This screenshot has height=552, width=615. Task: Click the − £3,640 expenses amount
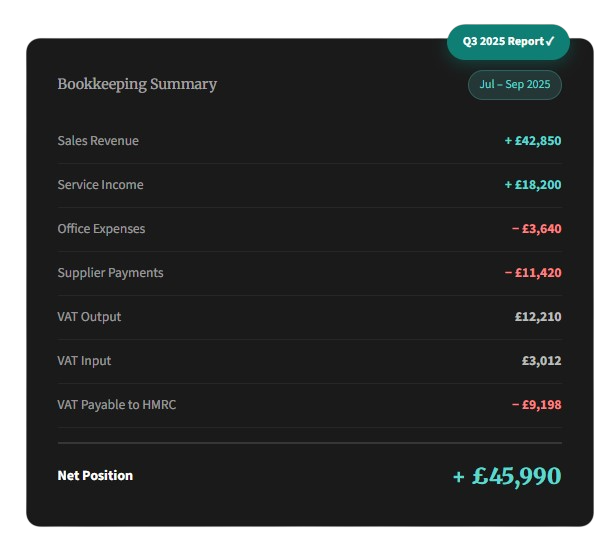[x=537, y=229]
